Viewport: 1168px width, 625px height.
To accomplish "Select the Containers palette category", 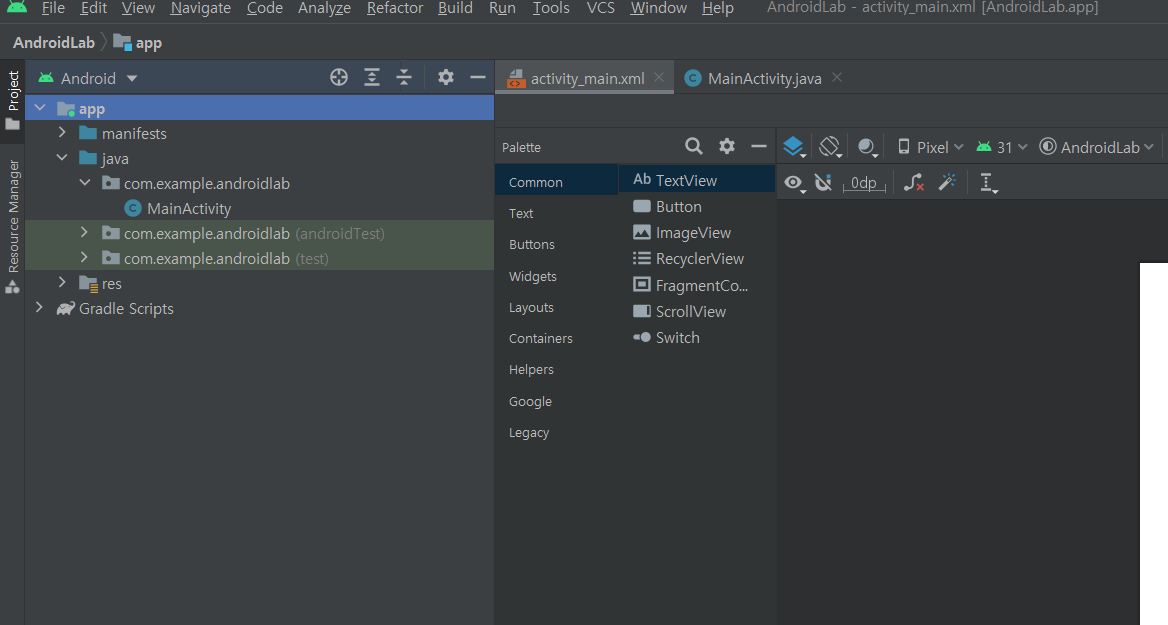I will click(x=556, y=338).
